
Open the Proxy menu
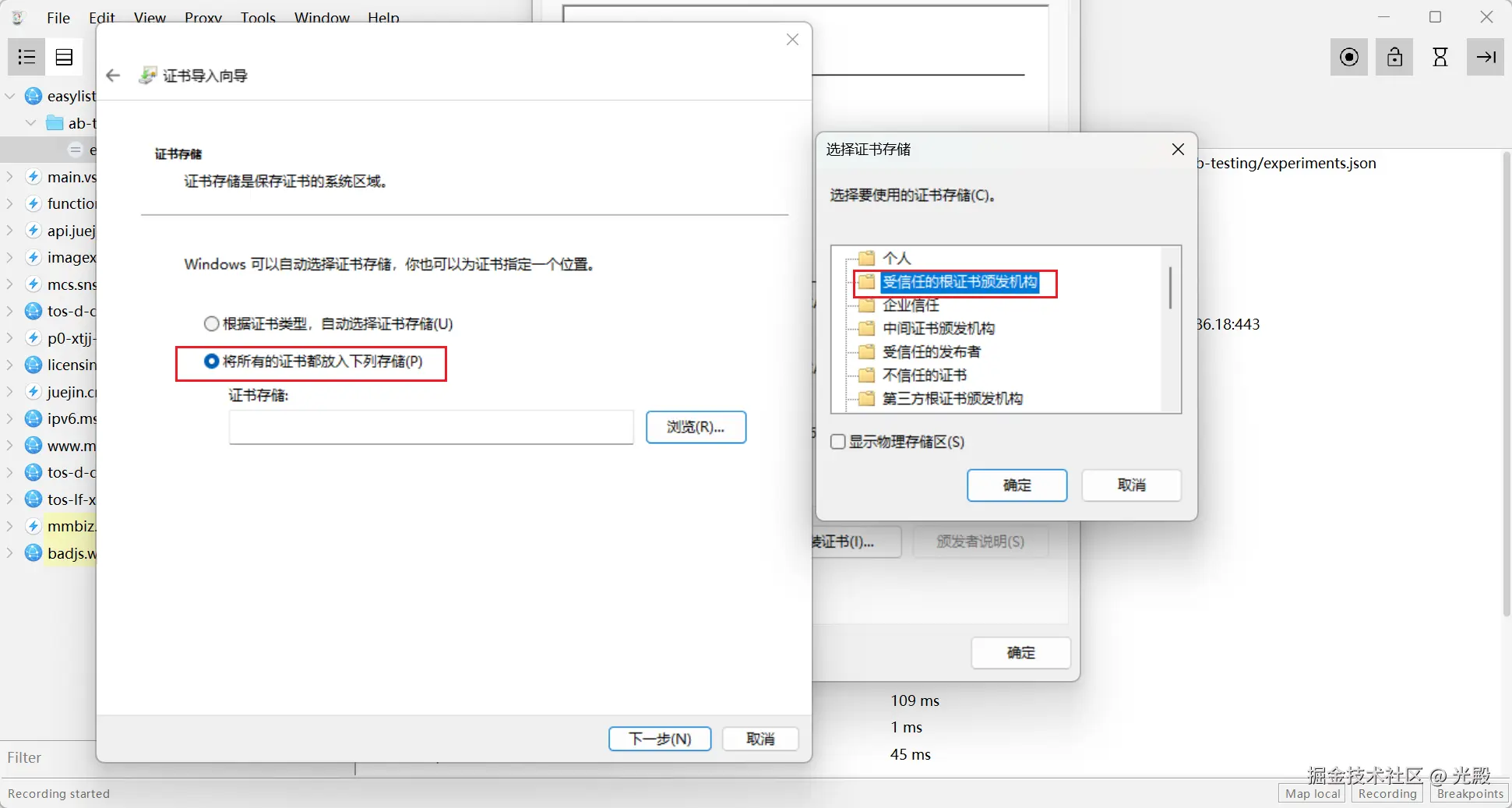[203, 17]
